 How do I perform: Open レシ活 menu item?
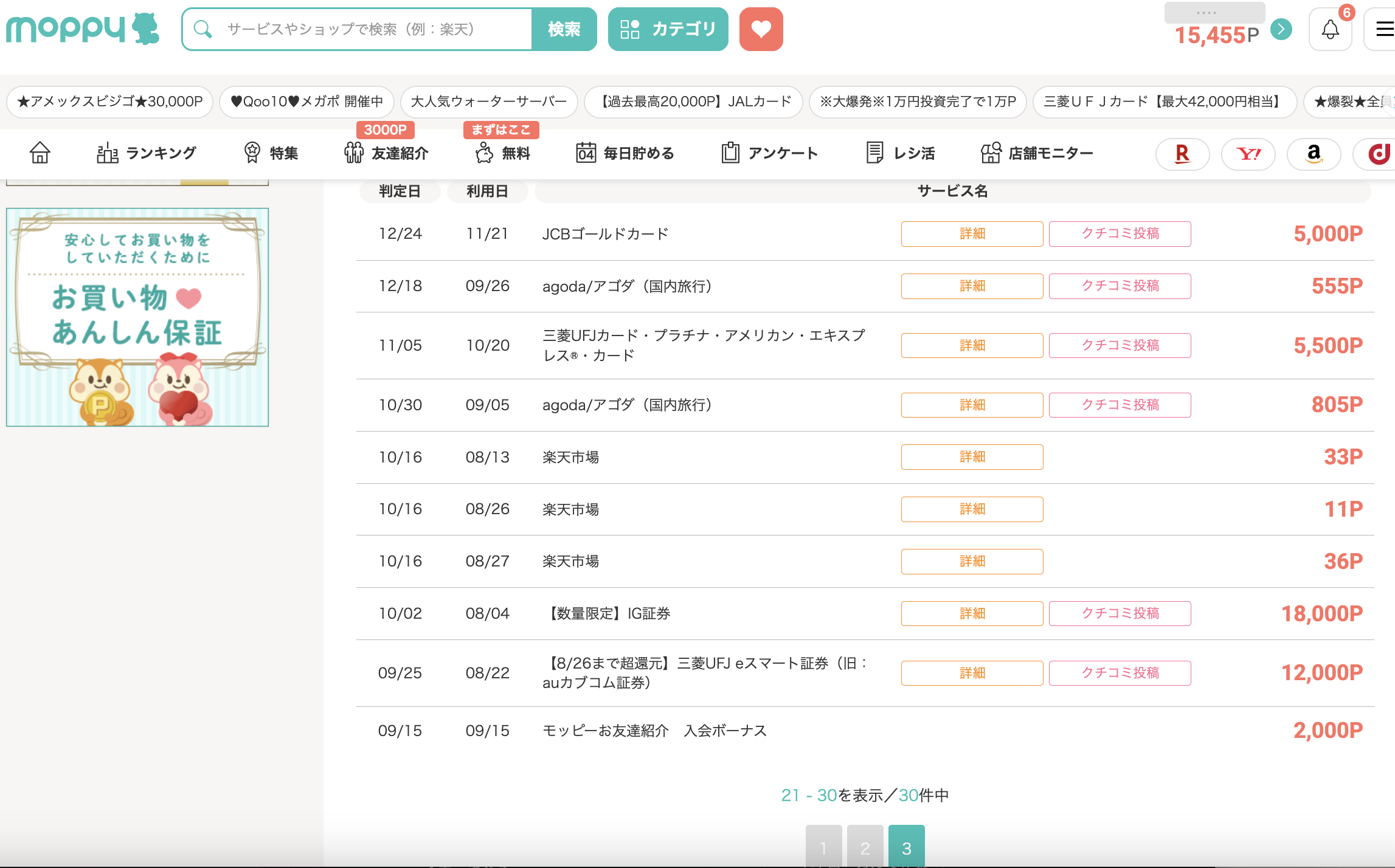[x=901, y=153]
